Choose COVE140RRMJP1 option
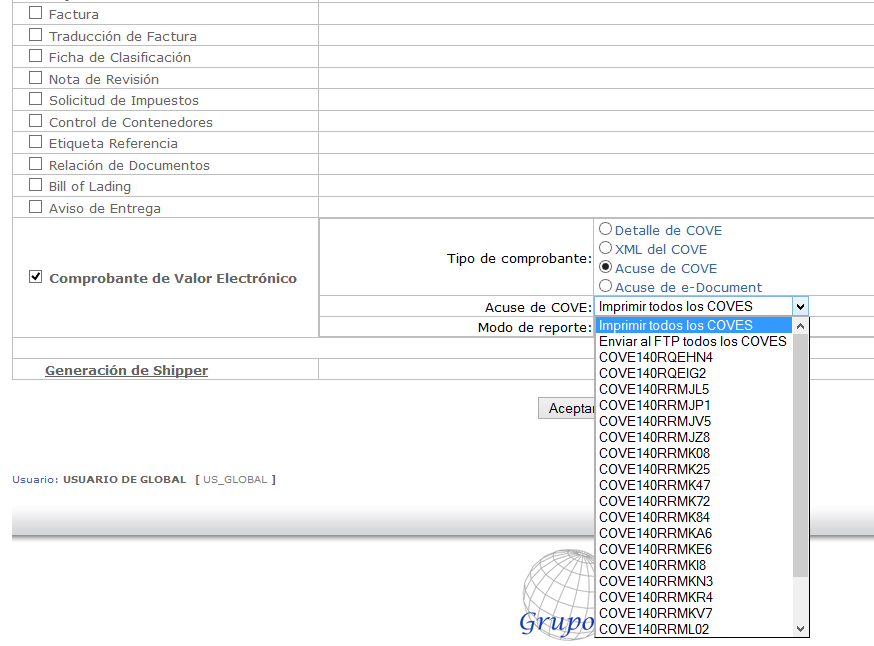The height and width of the screenshot is (646, 874). (693, 405)
